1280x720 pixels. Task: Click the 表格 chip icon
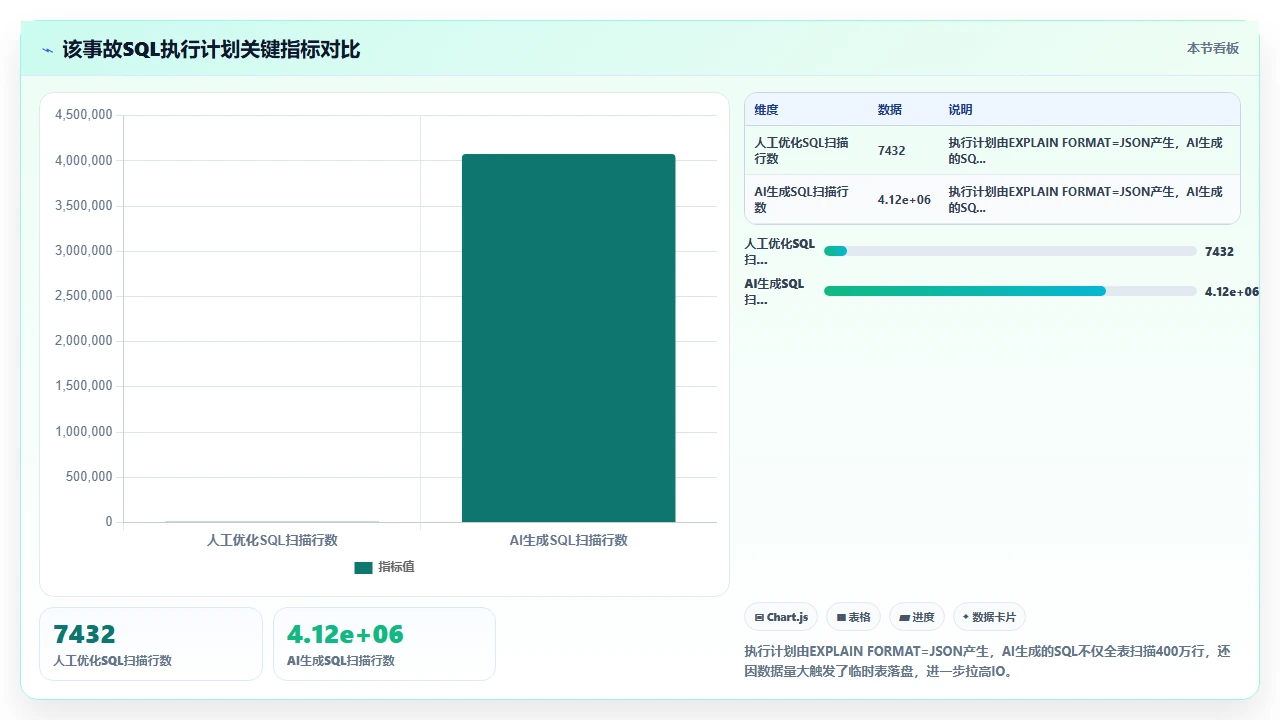point(842,618)
